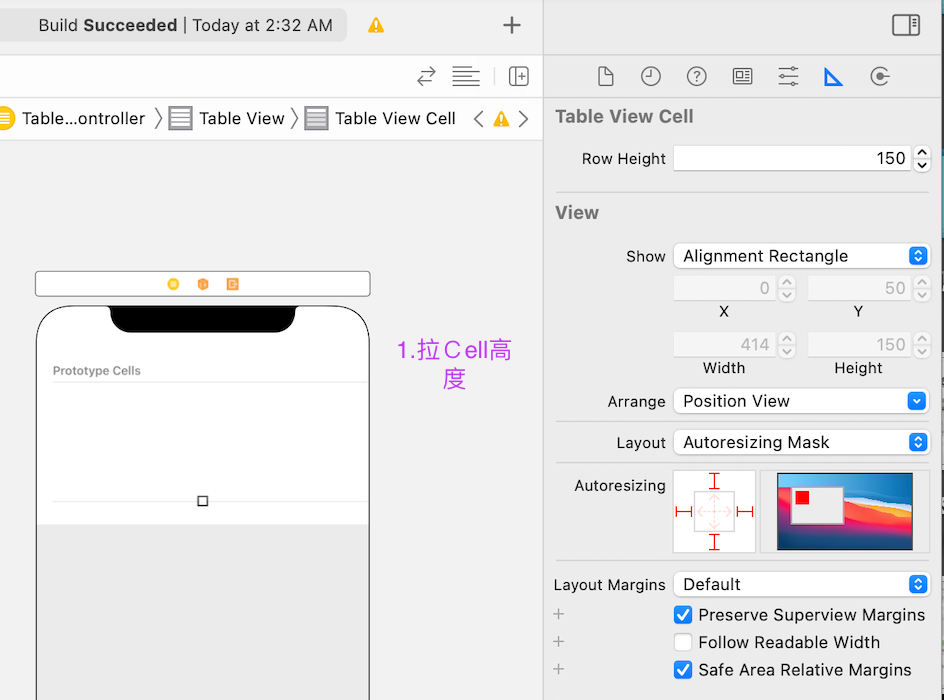The height and width of the screenshot is (700, 944).
Task: Open the Identity inspector
Action: tap(742, 76)
